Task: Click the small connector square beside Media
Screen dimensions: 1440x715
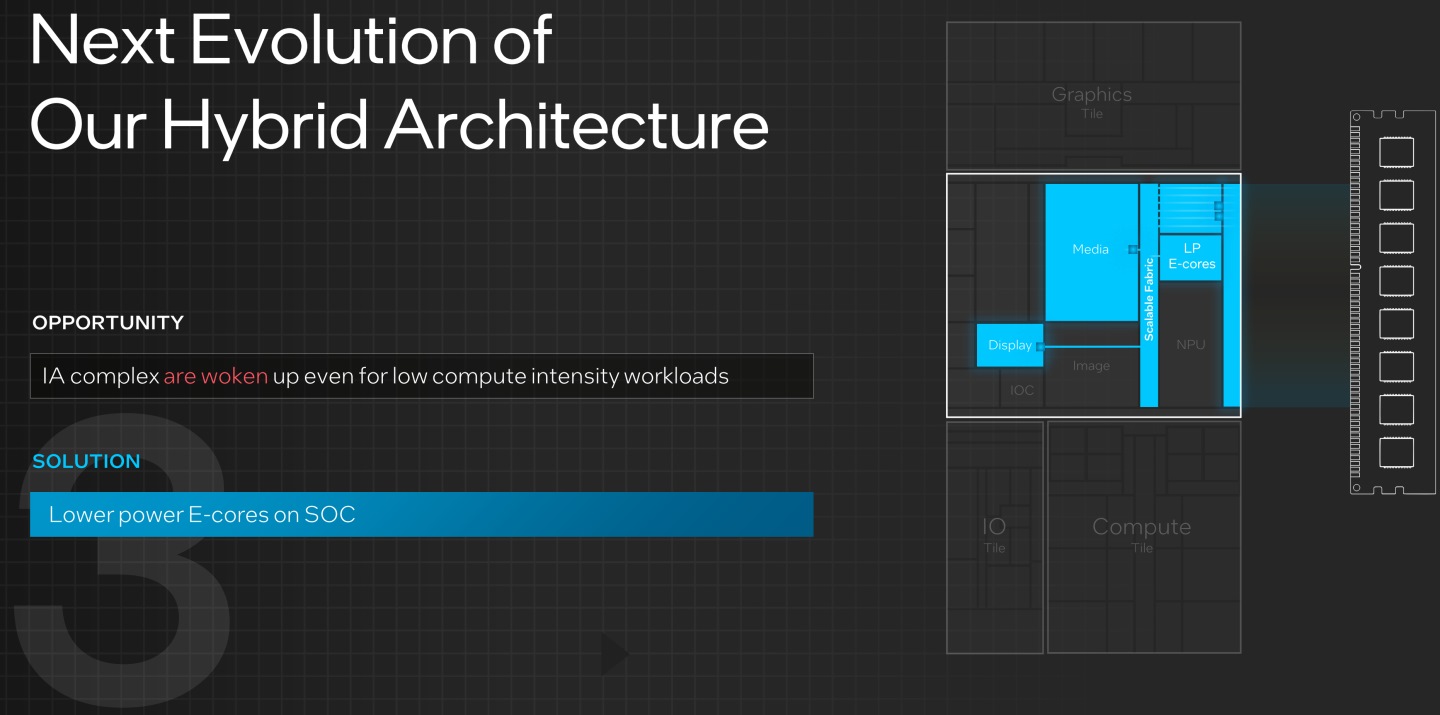Action: [1133, 249]
